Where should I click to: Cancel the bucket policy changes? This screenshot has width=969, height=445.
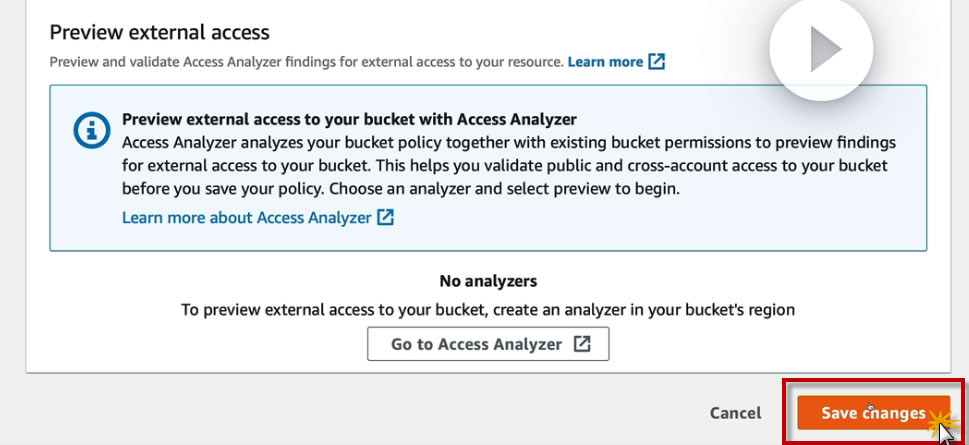point(735,413)
